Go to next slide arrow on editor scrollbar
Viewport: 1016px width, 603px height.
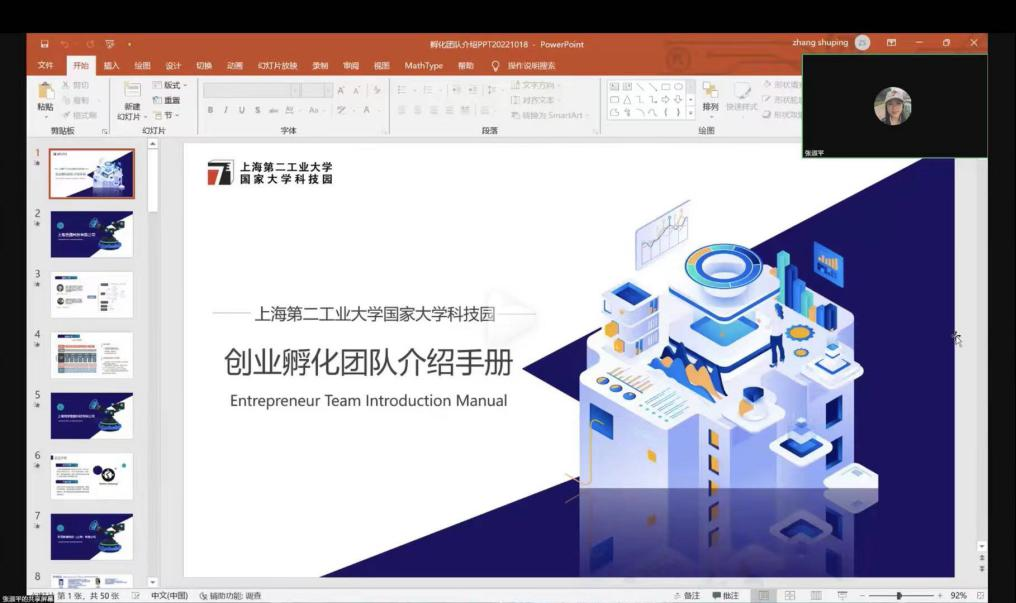tap(982, 568)
